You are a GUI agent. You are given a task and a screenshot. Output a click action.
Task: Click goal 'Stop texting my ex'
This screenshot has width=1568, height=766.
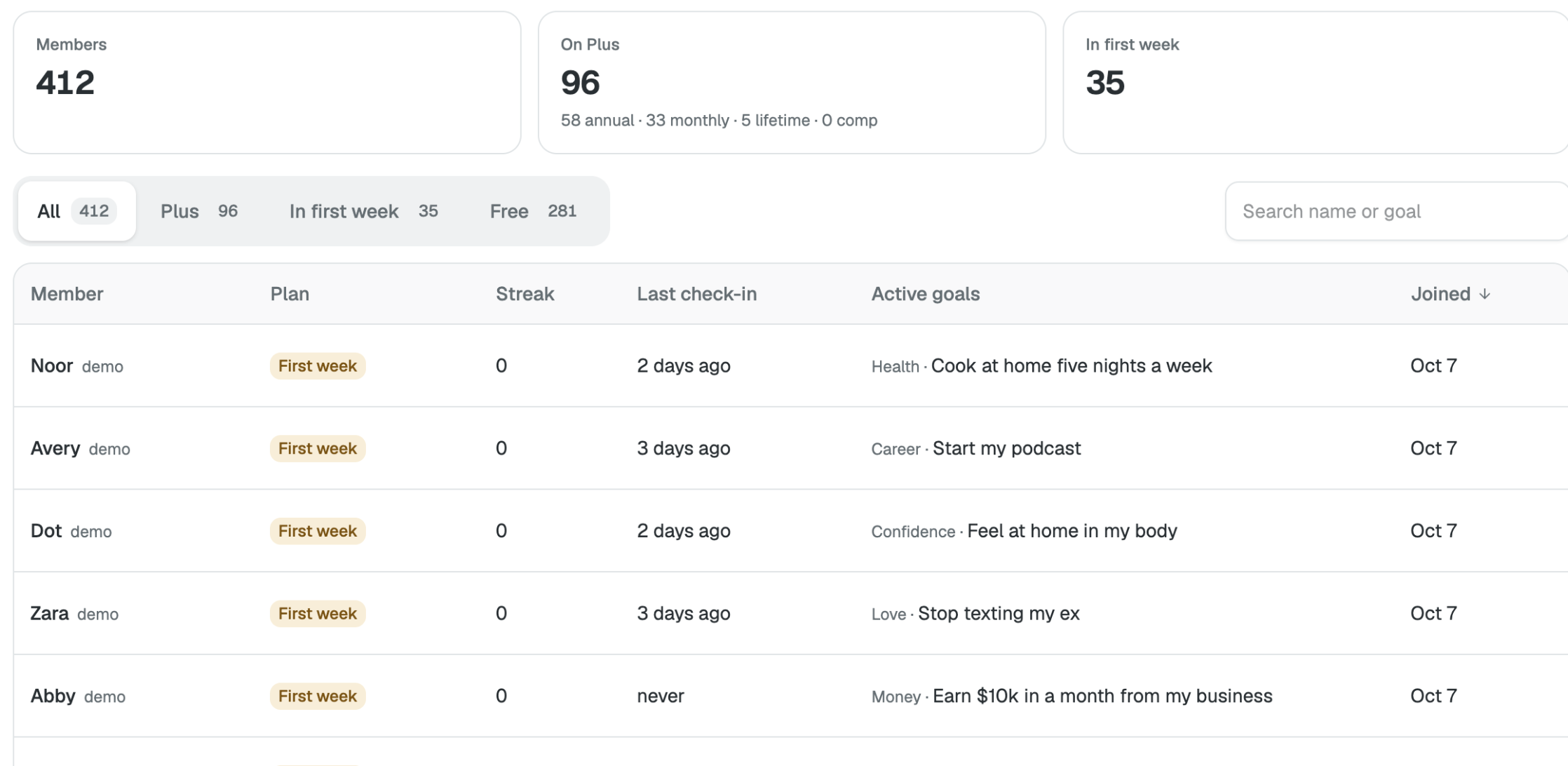(x=999, y=614)
